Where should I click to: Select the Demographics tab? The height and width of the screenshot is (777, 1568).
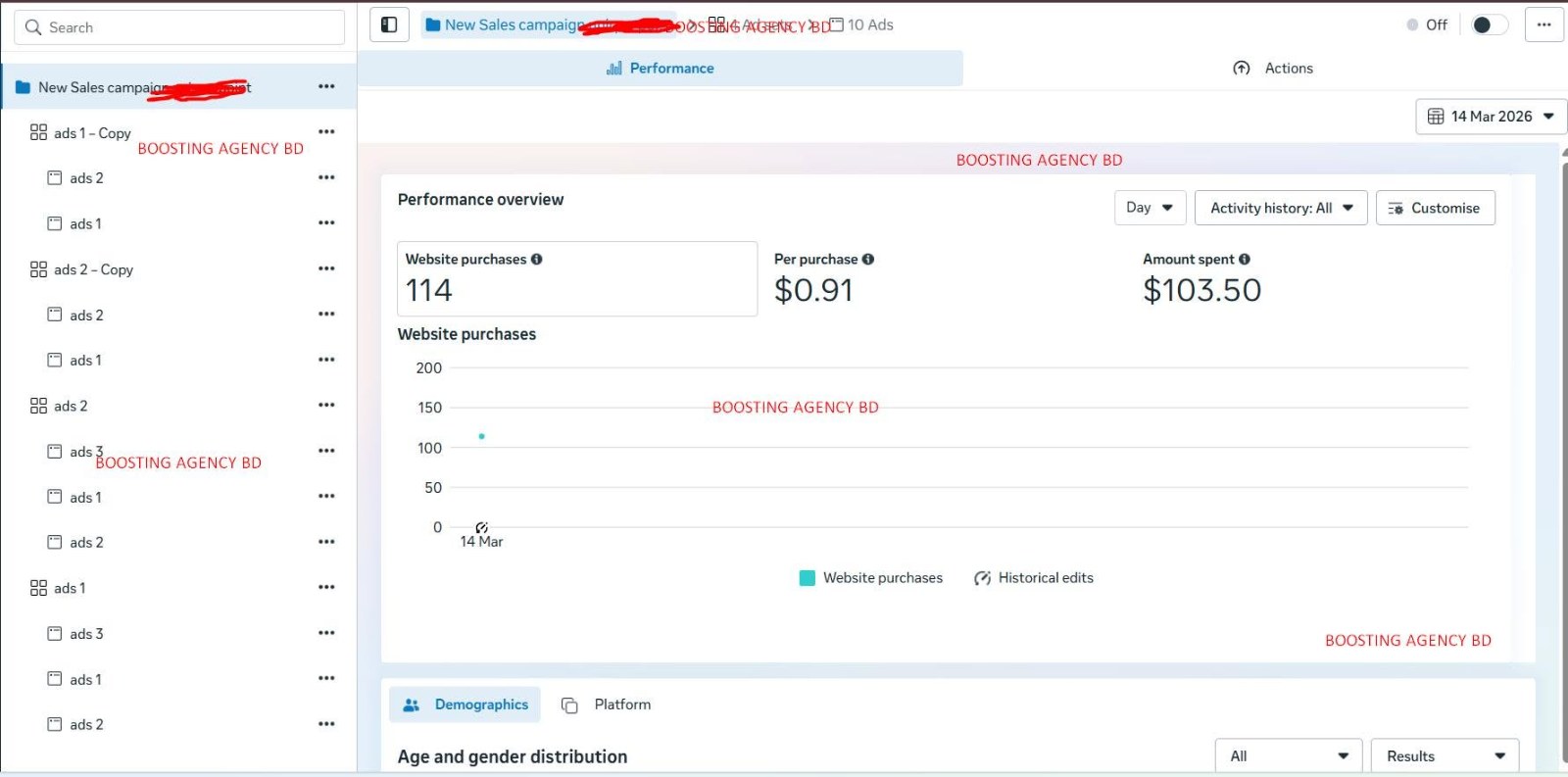point(465,704)
